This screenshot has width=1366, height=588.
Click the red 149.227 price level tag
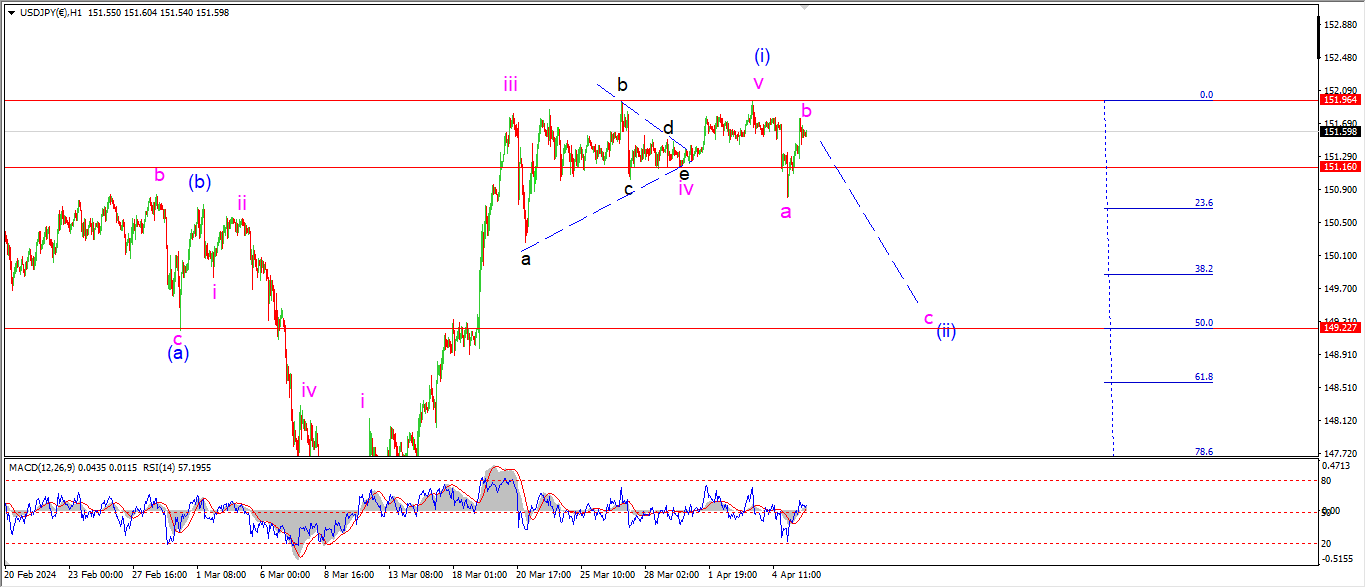(1339, 328)
